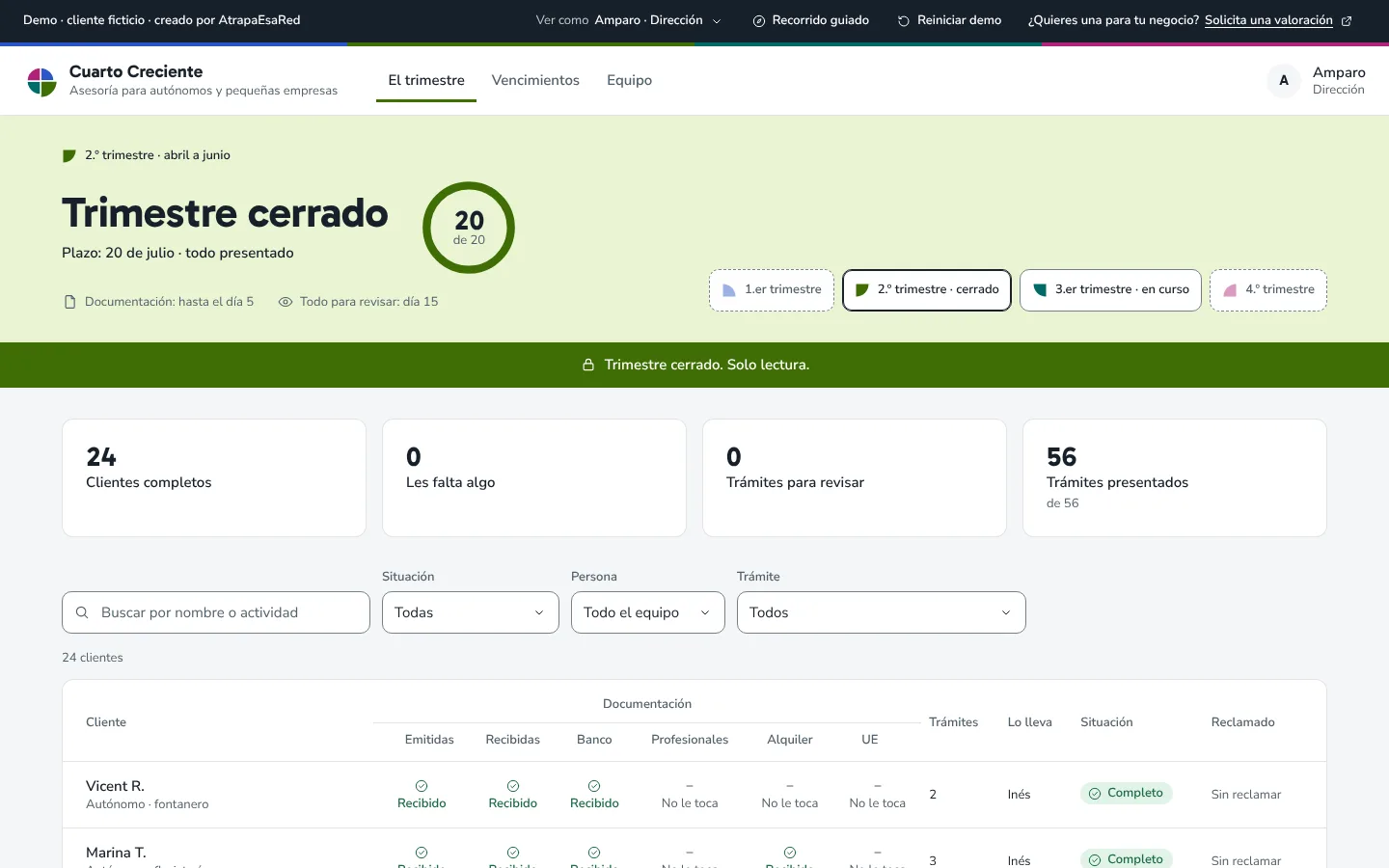Click the client name Vicent R.
The height and width of the screenshot is (868, 1389).
click(x=115, y=786)
